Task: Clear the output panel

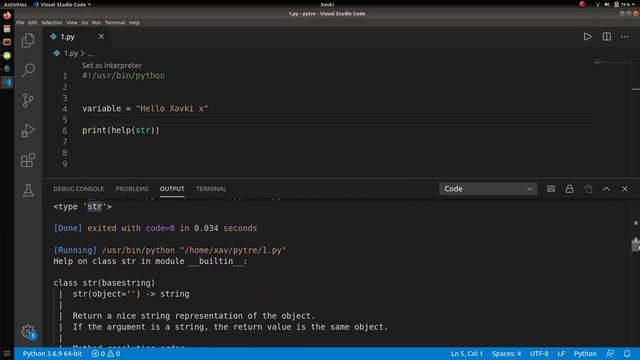Action: (551, 189)
